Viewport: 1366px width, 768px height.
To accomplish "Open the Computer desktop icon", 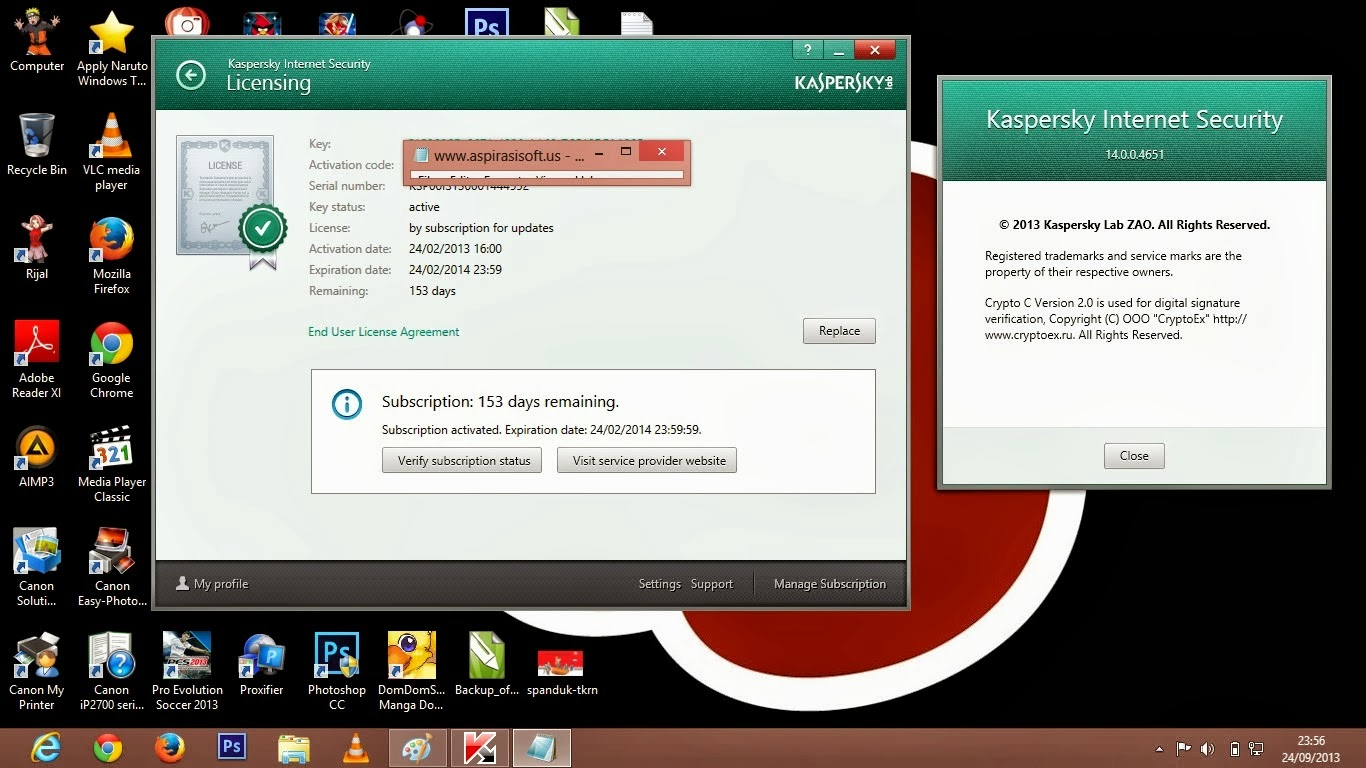I will (x=37, y=40).
